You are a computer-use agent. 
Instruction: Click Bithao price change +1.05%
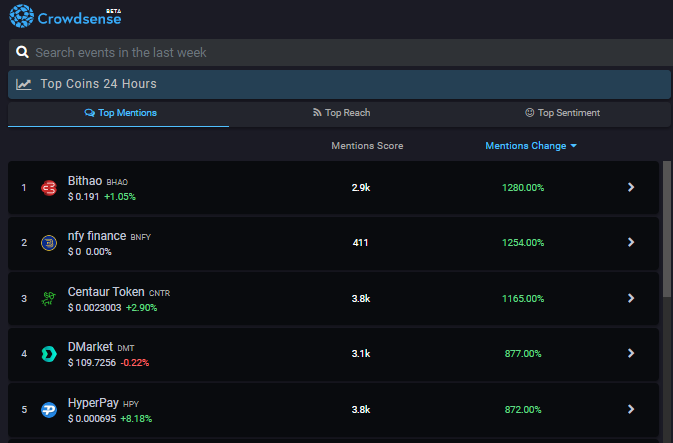tap(120, 197)
